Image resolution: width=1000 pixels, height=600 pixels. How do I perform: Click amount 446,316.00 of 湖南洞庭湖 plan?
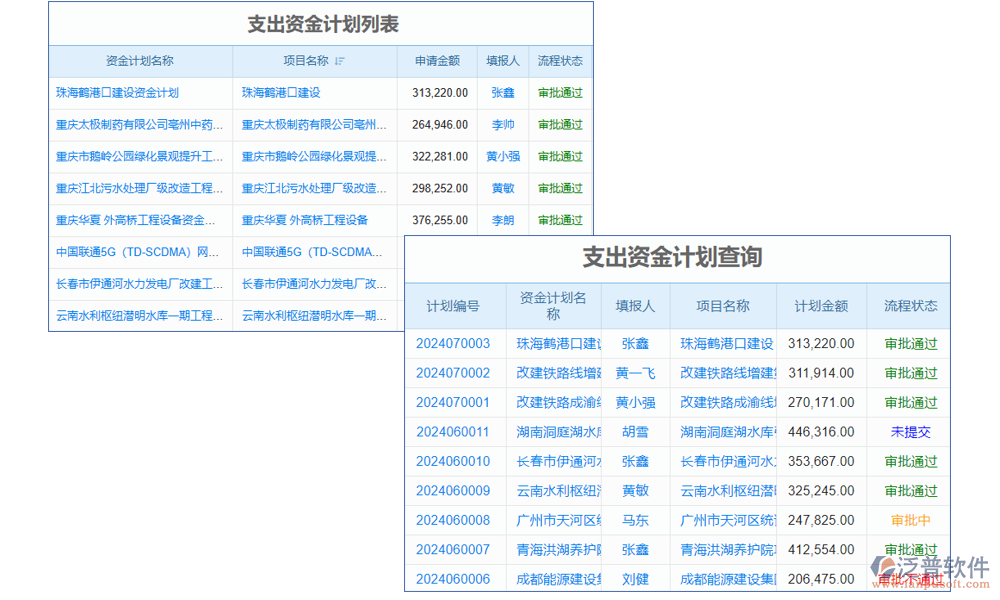820,432
